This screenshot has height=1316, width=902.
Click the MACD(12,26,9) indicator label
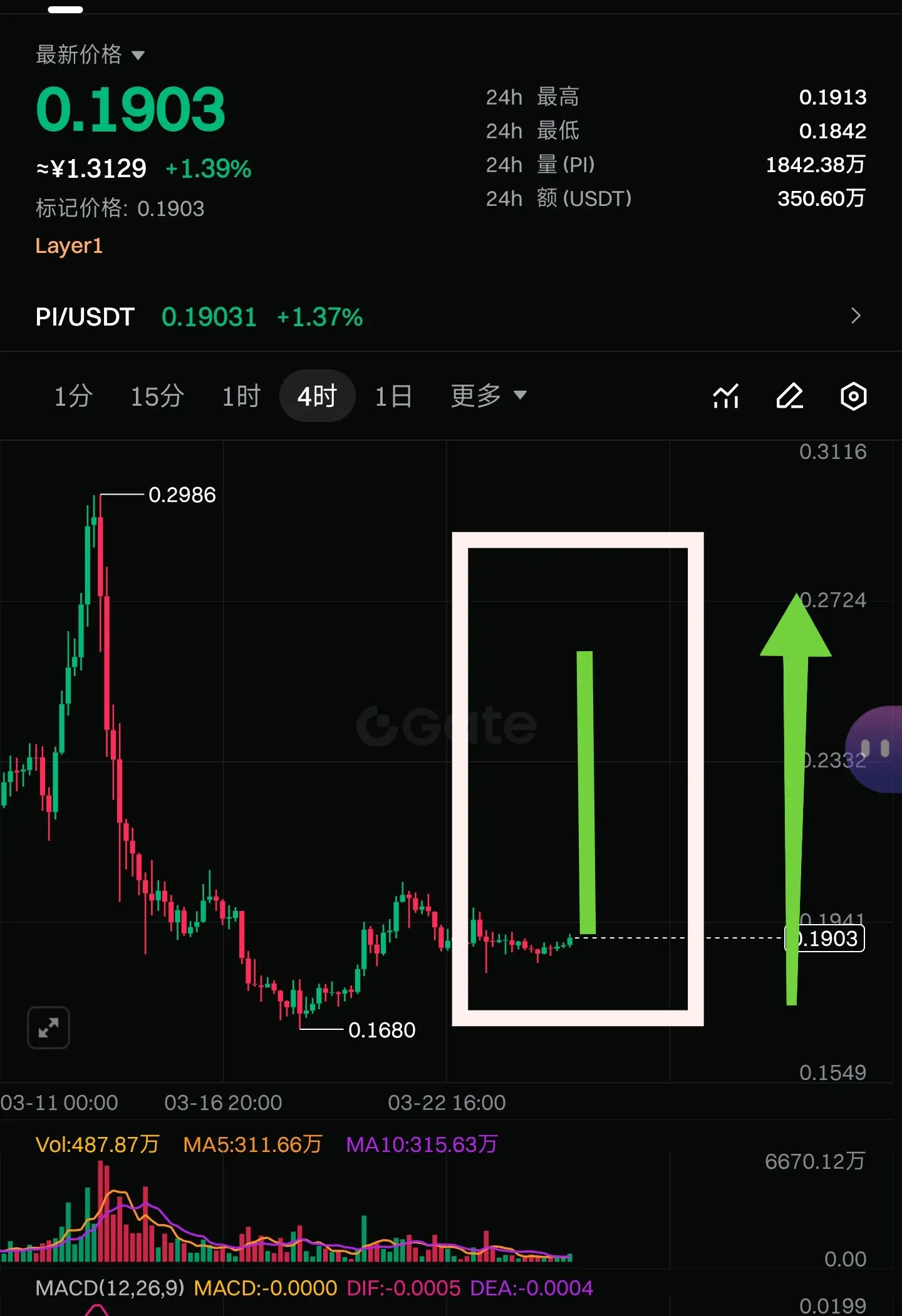pyautogui.click(x=110, y=1288)
